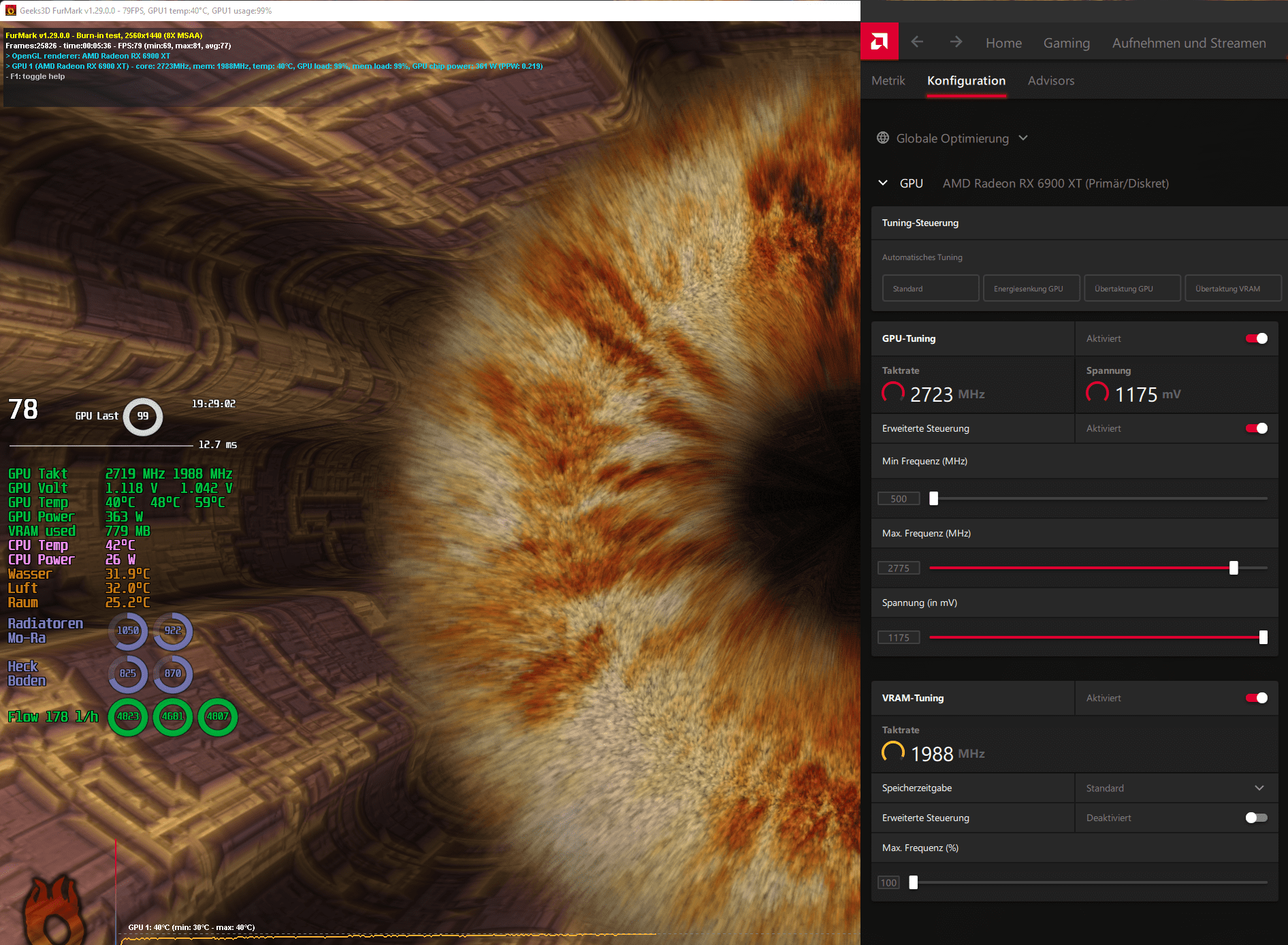Click the green pump gauge 4681

(x=173, y=717)
